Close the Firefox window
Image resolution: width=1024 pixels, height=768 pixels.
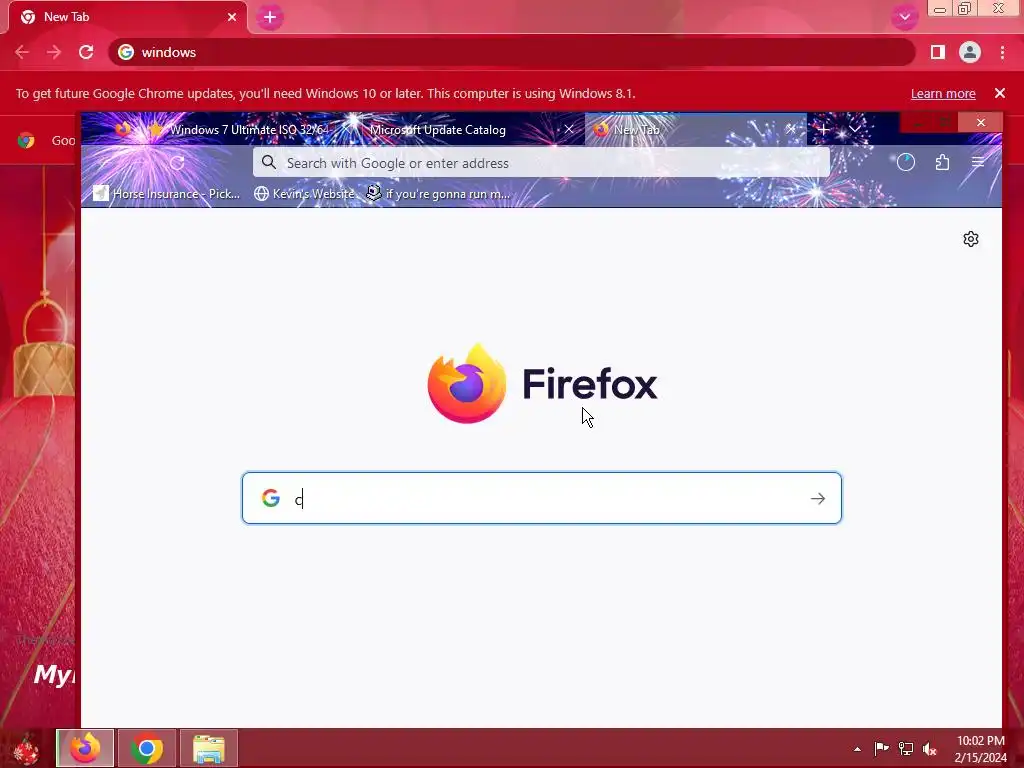coord(980,122)
